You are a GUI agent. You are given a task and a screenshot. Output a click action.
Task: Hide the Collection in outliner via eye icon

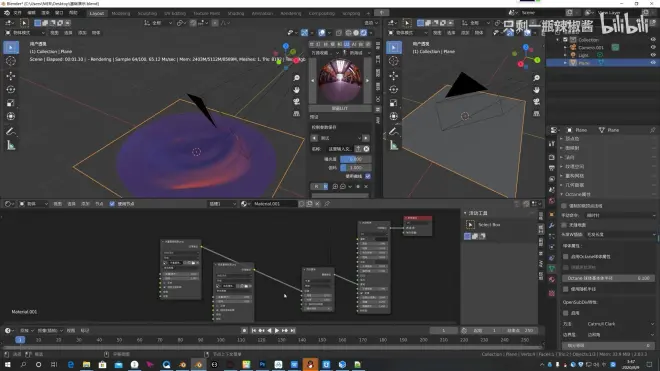coord(653,40)
